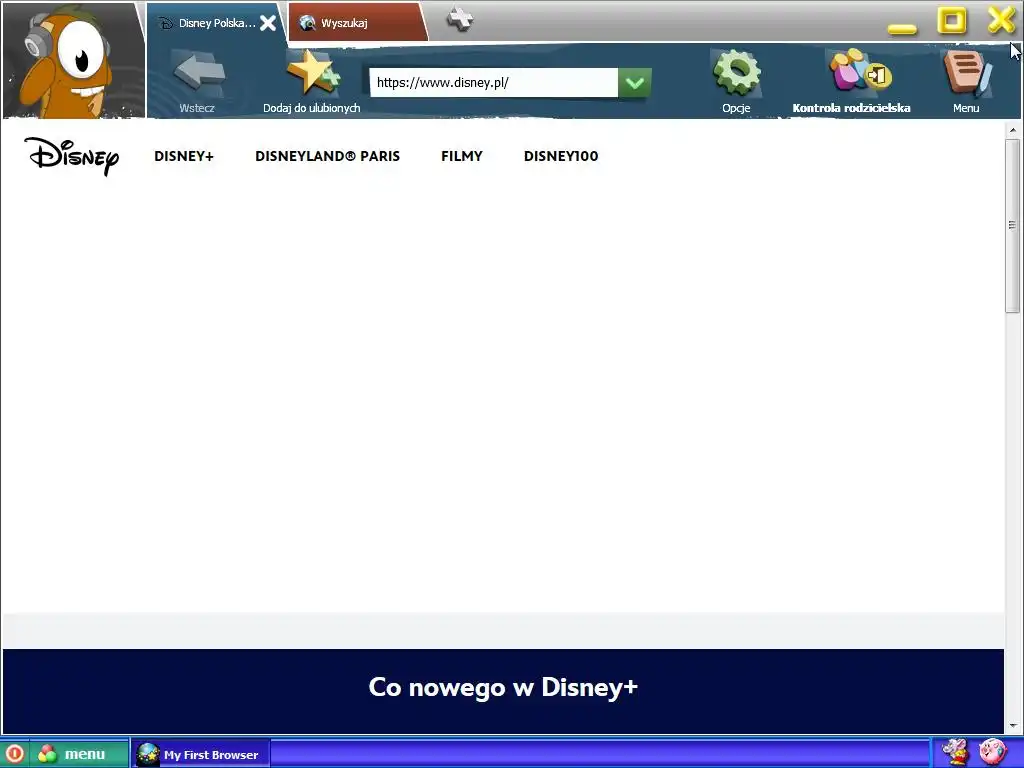Open DISNEYLAND® PARIS navigation link
Viewport: 1024px width, 768px height.
point(327,156)
